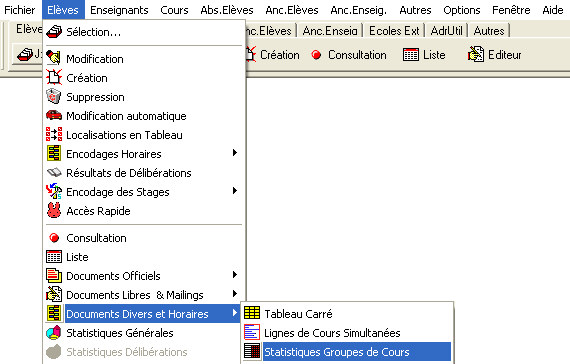
Task: Open the Fenêtre menu
Action: [x=511, y=10]
